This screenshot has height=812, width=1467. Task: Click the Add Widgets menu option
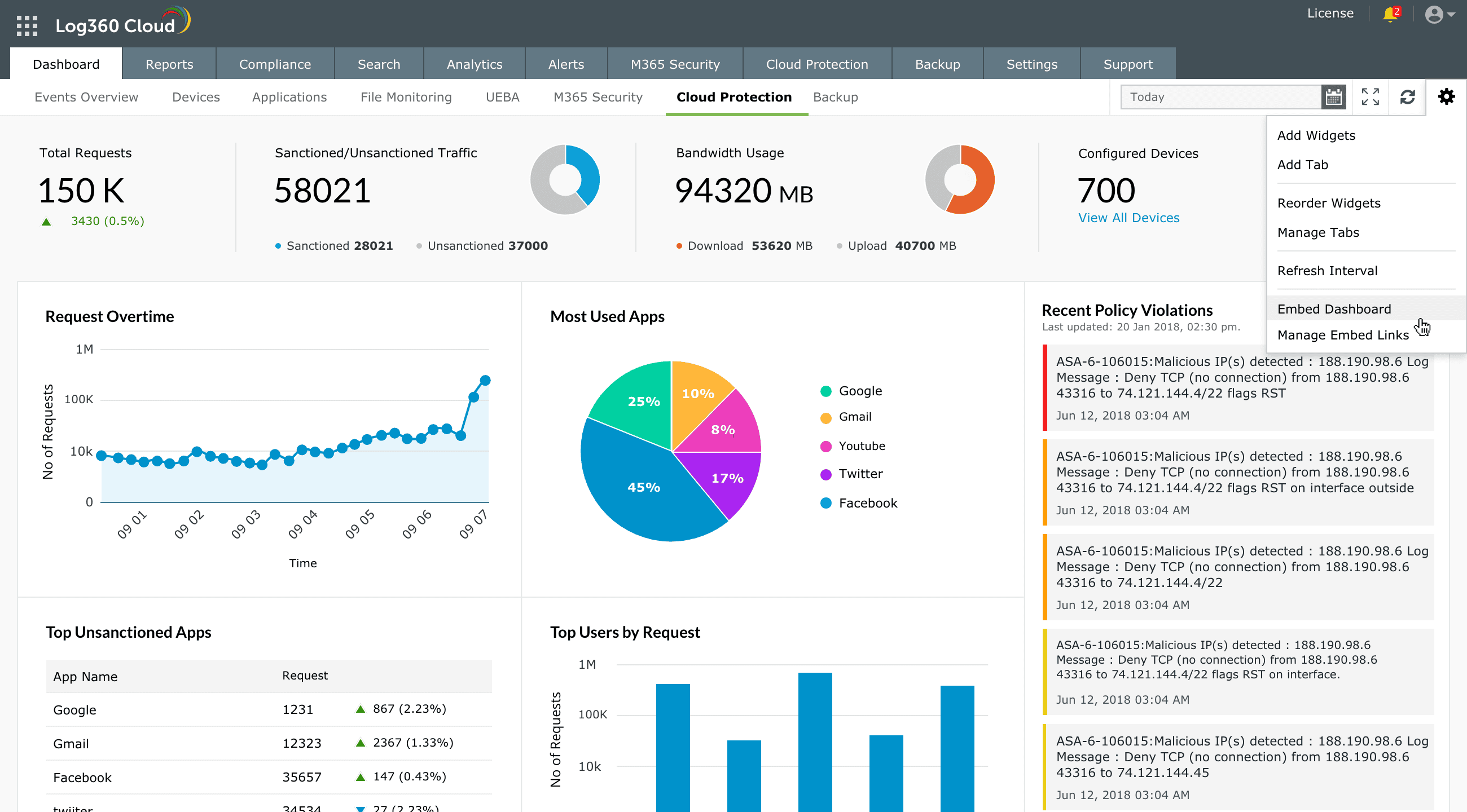[x=1315, y=134]
